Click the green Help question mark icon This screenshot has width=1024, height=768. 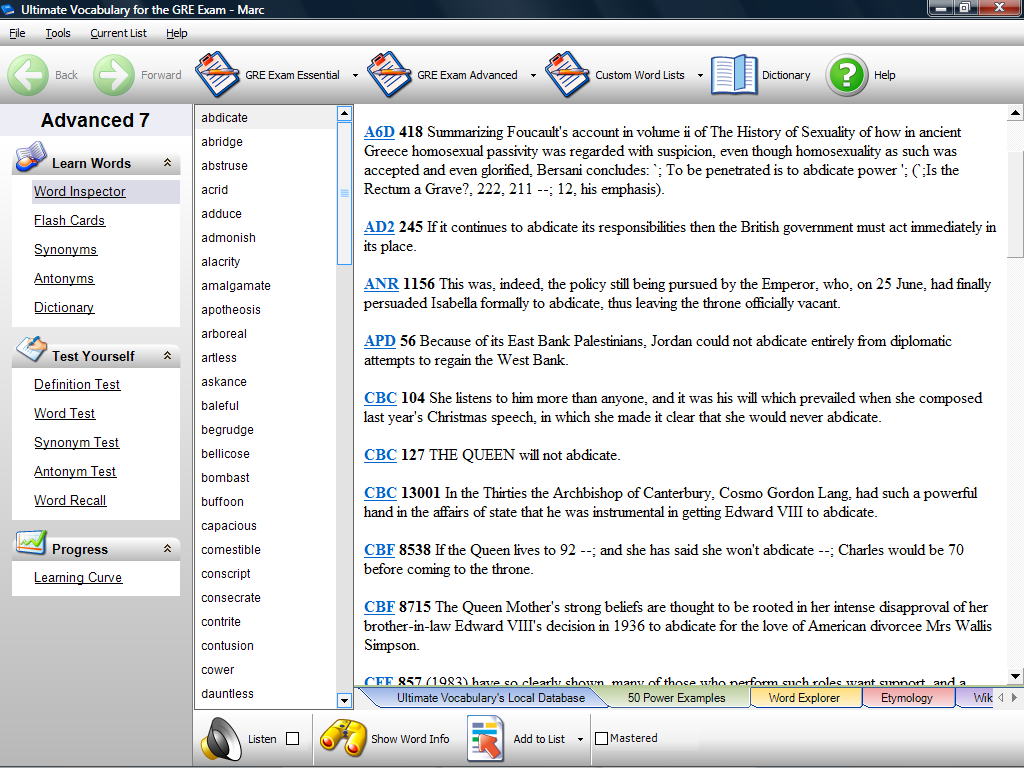[x=847, y=75]
